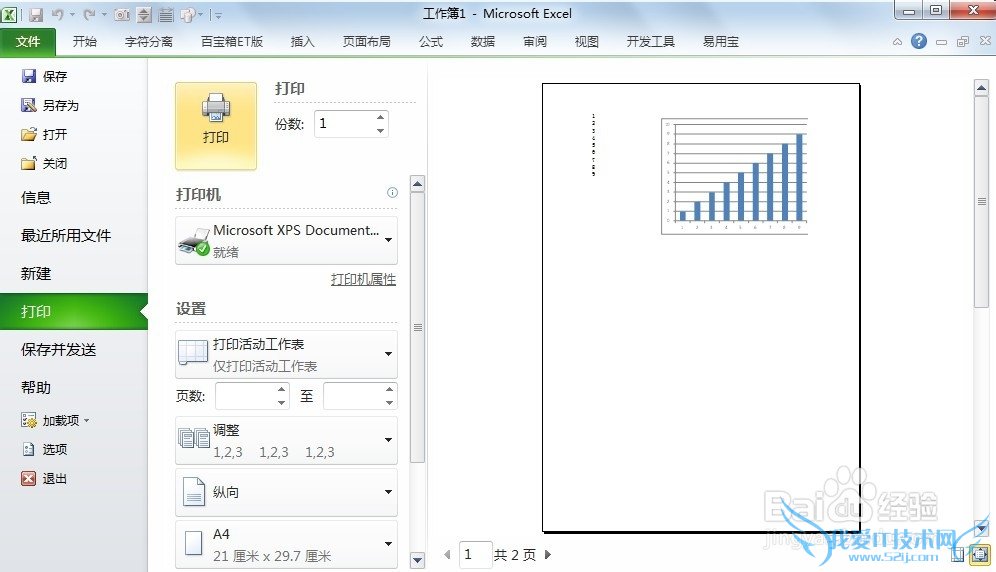Click the Excel application icon in title bar
The width and height of the screenshot is (996, 572).
click(9, 14)
